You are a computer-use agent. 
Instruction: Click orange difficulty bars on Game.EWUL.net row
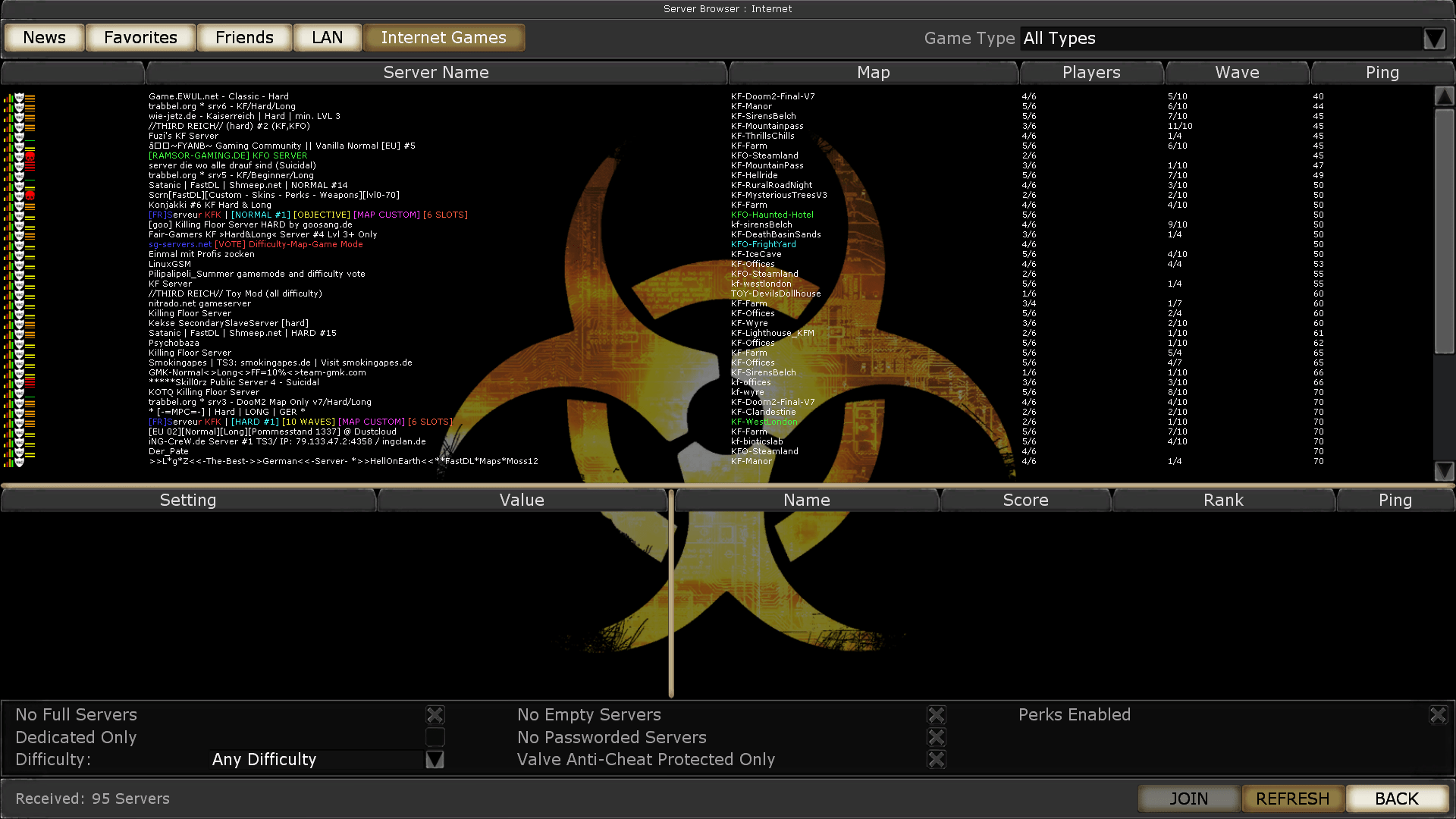pos(30,97)
